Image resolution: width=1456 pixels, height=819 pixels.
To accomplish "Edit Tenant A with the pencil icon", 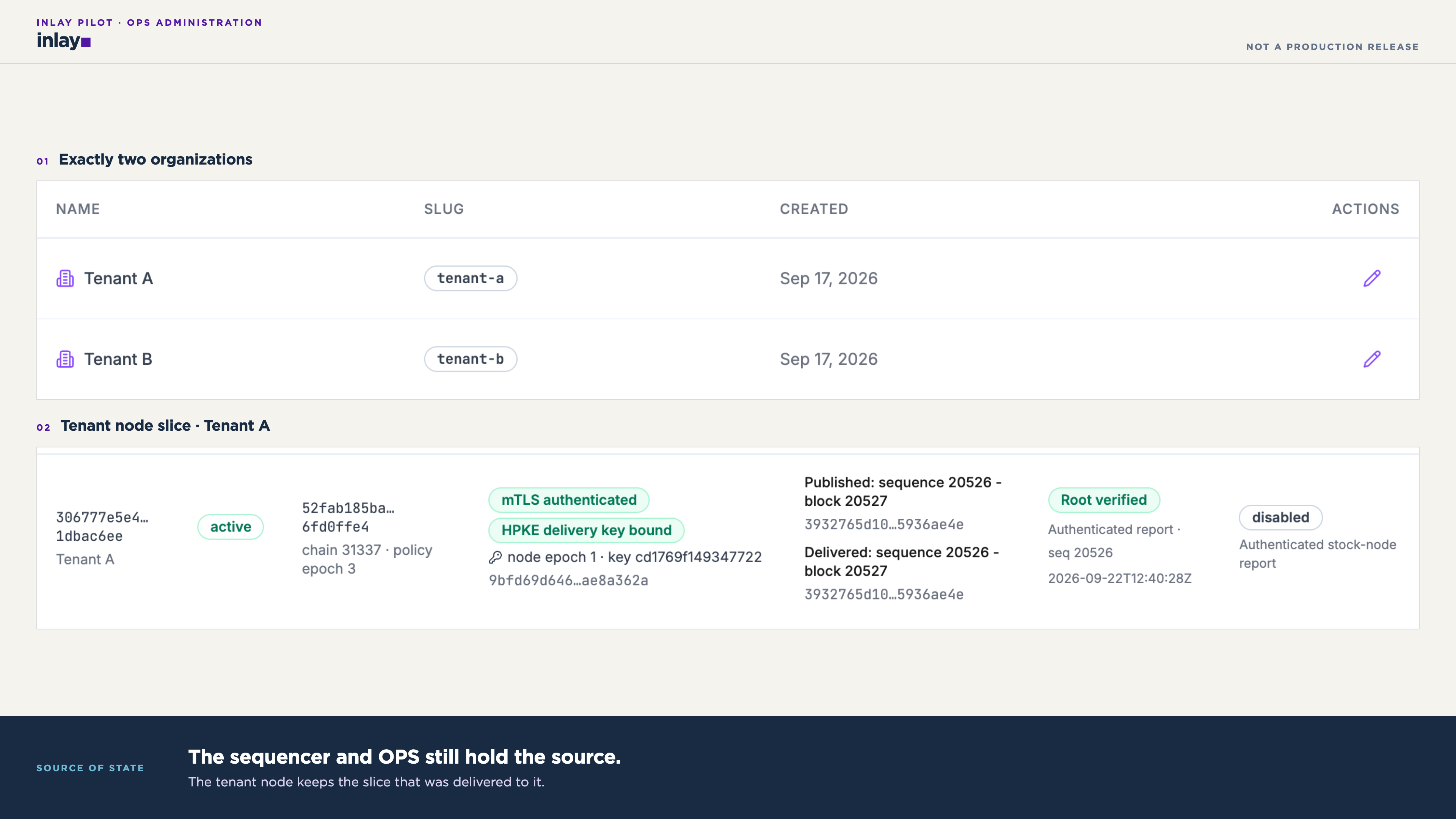I will click(x=1372, y=279).
